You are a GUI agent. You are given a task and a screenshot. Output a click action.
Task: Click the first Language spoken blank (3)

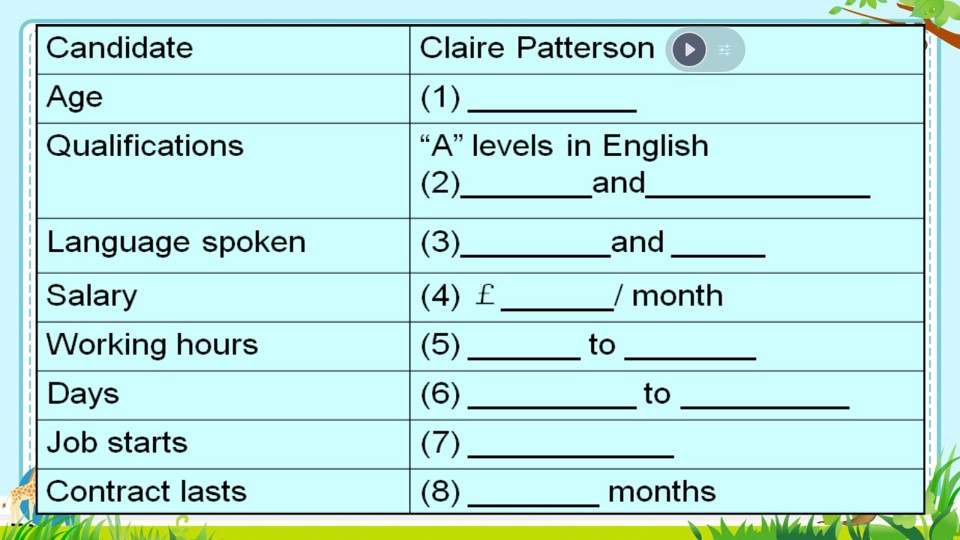pos(535,249)
